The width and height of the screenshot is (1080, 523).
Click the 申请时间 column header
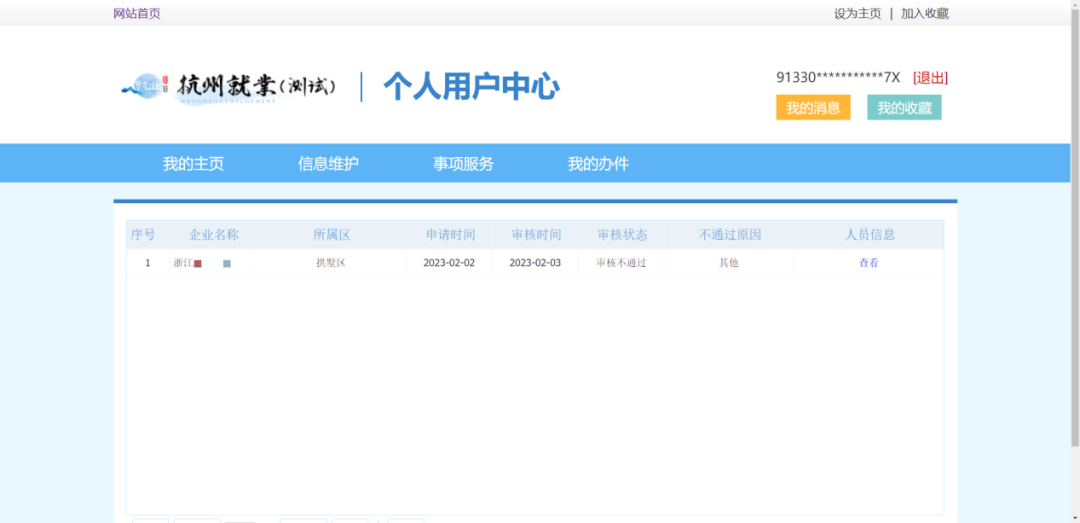tap(450, 235)
